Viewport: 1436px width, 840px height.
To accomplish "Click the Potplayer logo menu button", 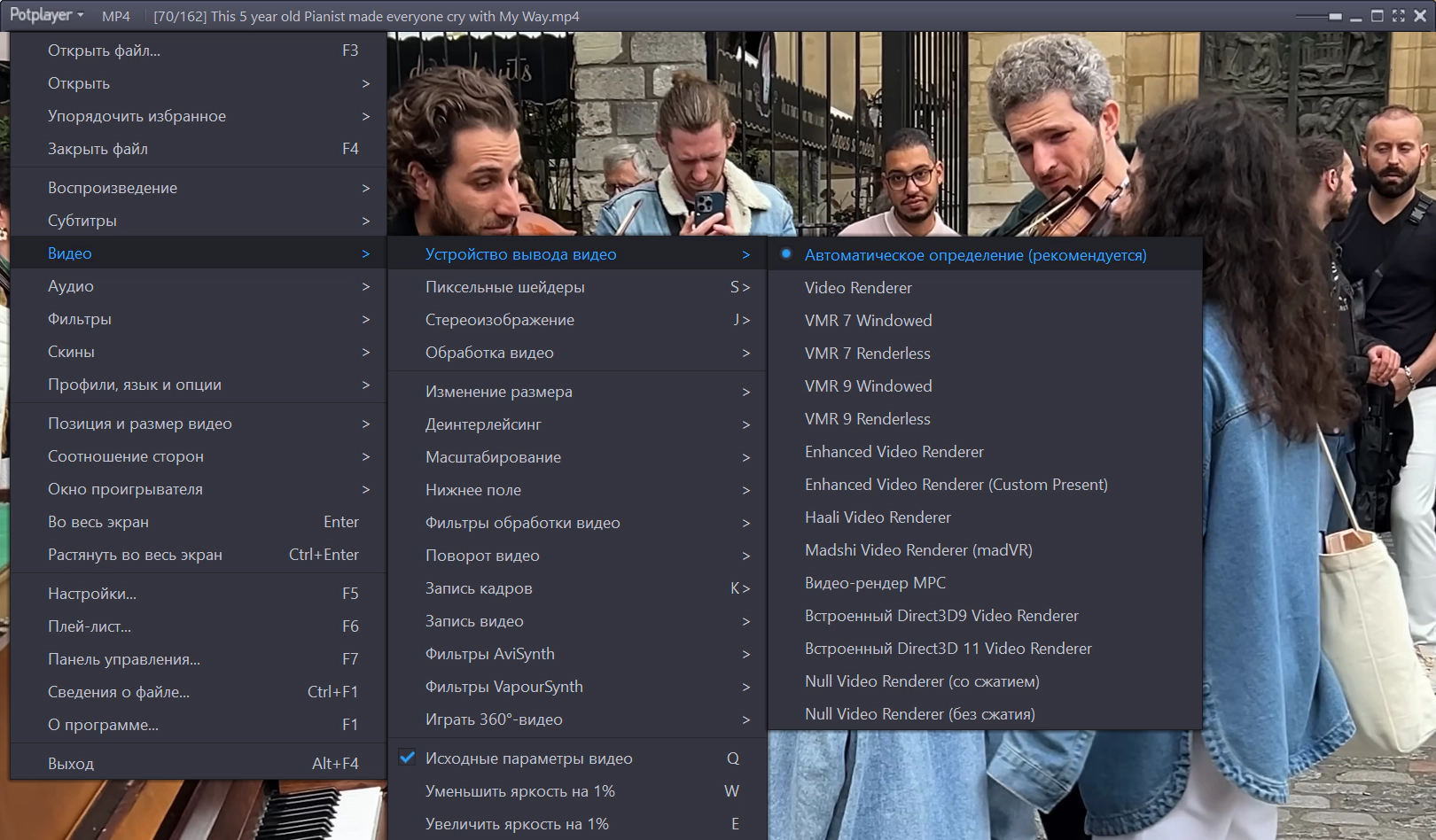I will [x=46, y=16].
